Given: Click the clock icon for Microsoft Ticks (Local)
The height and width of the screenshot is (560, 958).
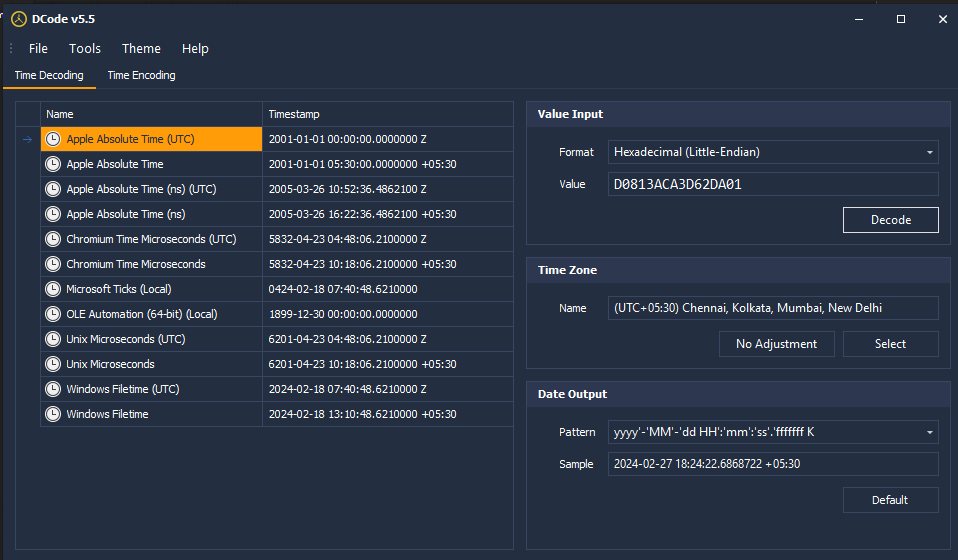Looking at the screenshot, I should [53, 289].
